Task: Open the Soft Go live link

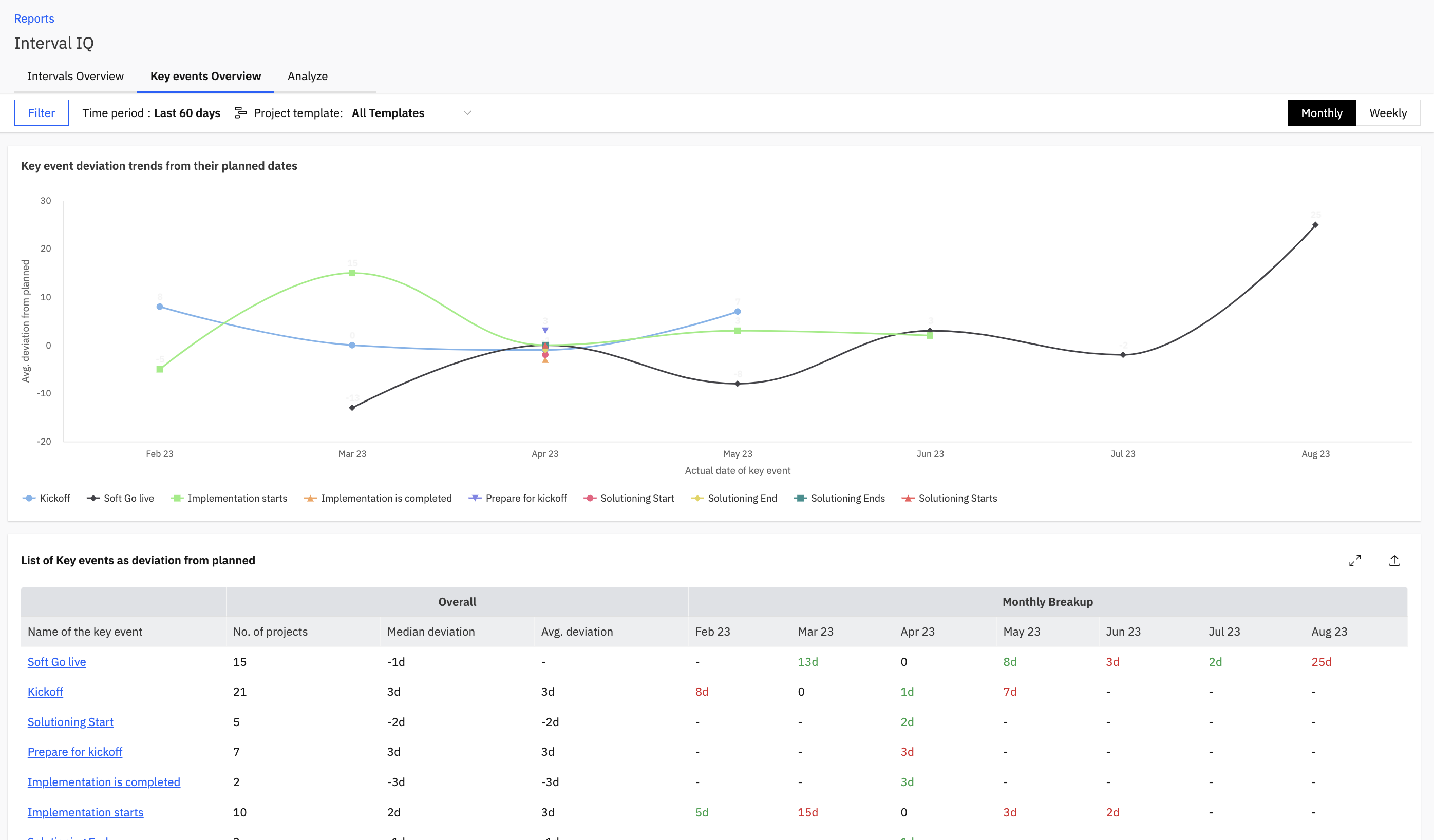Action: [x=56, y=661]
